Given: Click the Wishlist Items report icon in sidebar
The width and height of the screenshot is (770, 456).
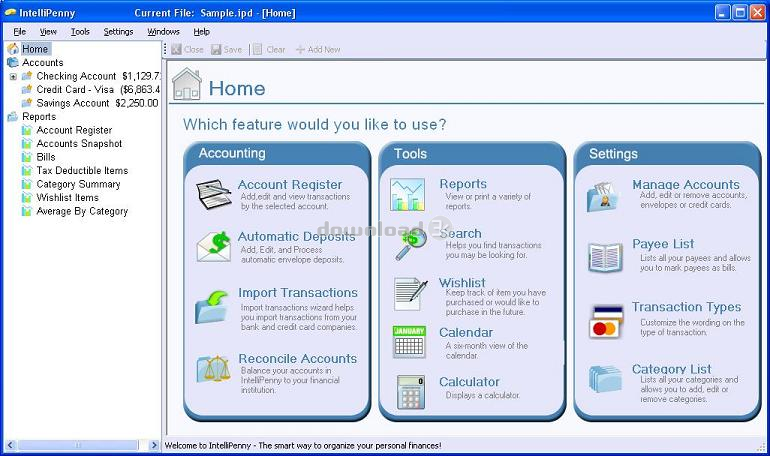Looking at the screenshot, I should [x=27, y=197].
